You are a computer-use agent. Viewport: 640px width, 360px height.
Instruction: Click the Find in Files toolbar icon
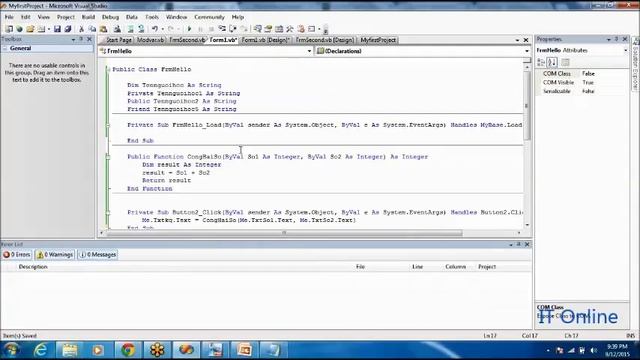[117, 29]
